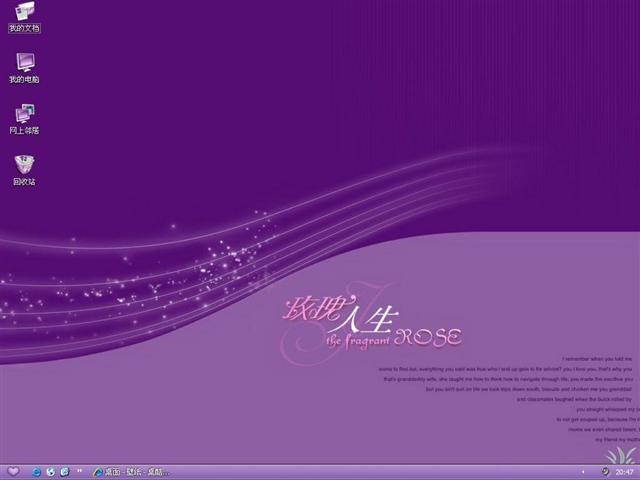Screen dimensions: 640x480
Task: Click the globe icon in Quick Launch
Action: tap(51, 471)
